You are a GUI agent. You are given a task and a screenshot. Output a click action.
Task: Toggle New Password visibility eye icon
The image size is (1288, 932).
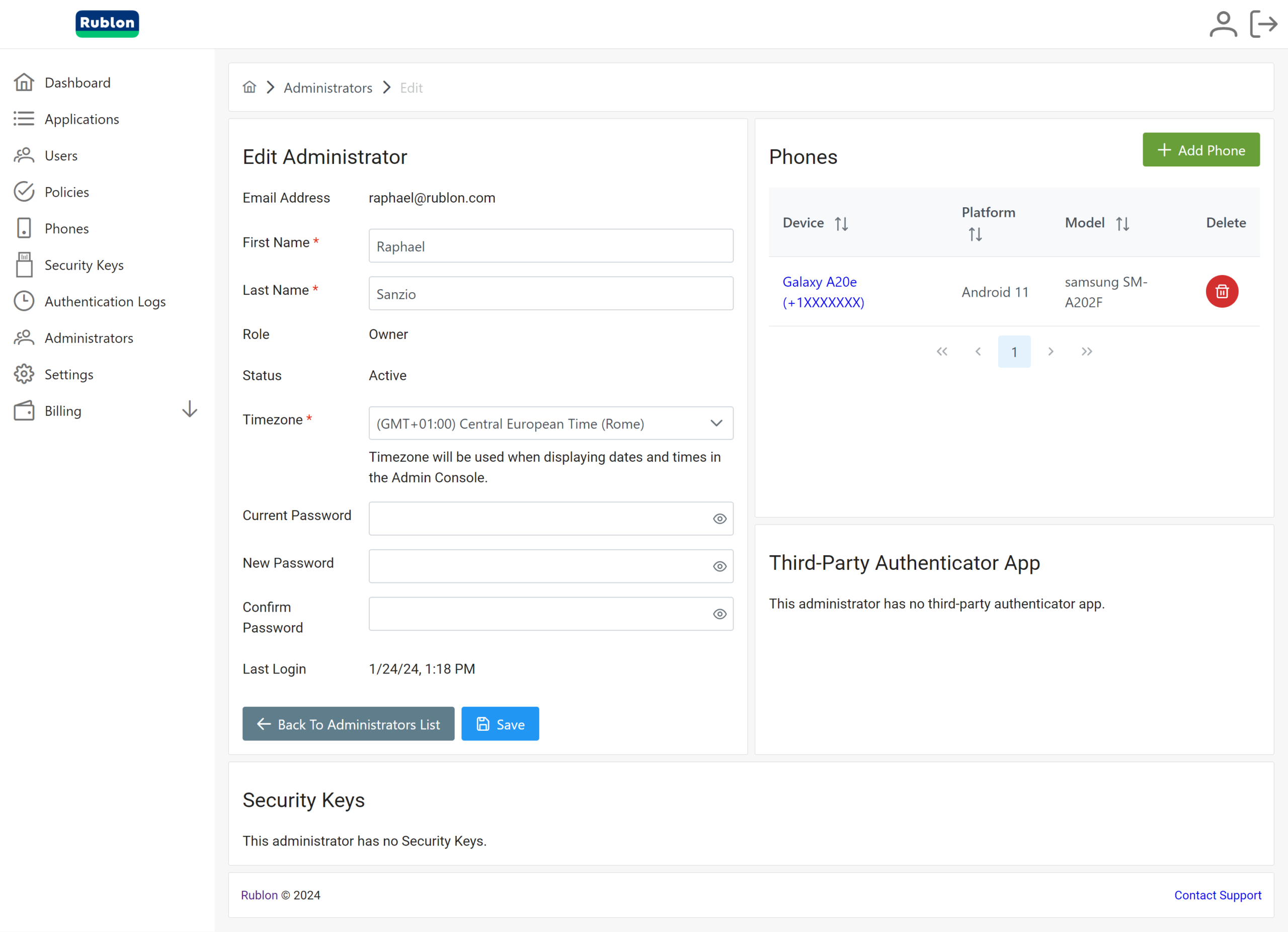[719, 566]
